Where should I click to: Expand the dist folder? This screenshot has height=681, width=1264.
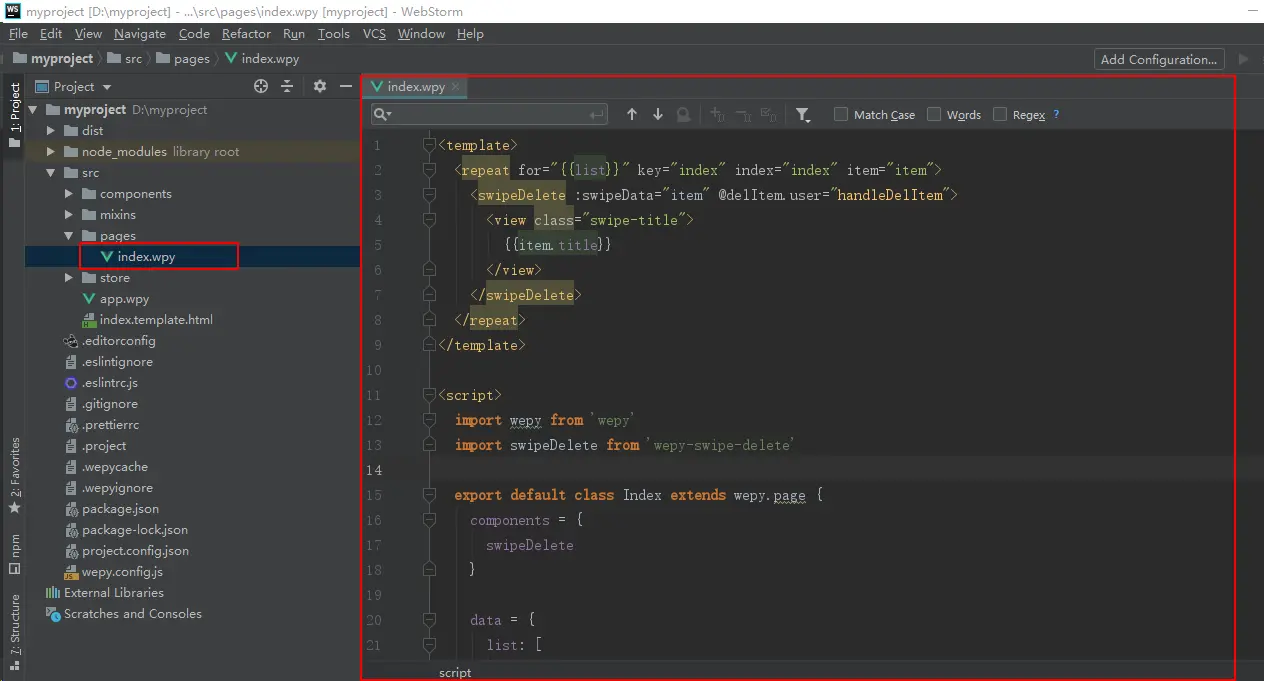tap(51, 130)
